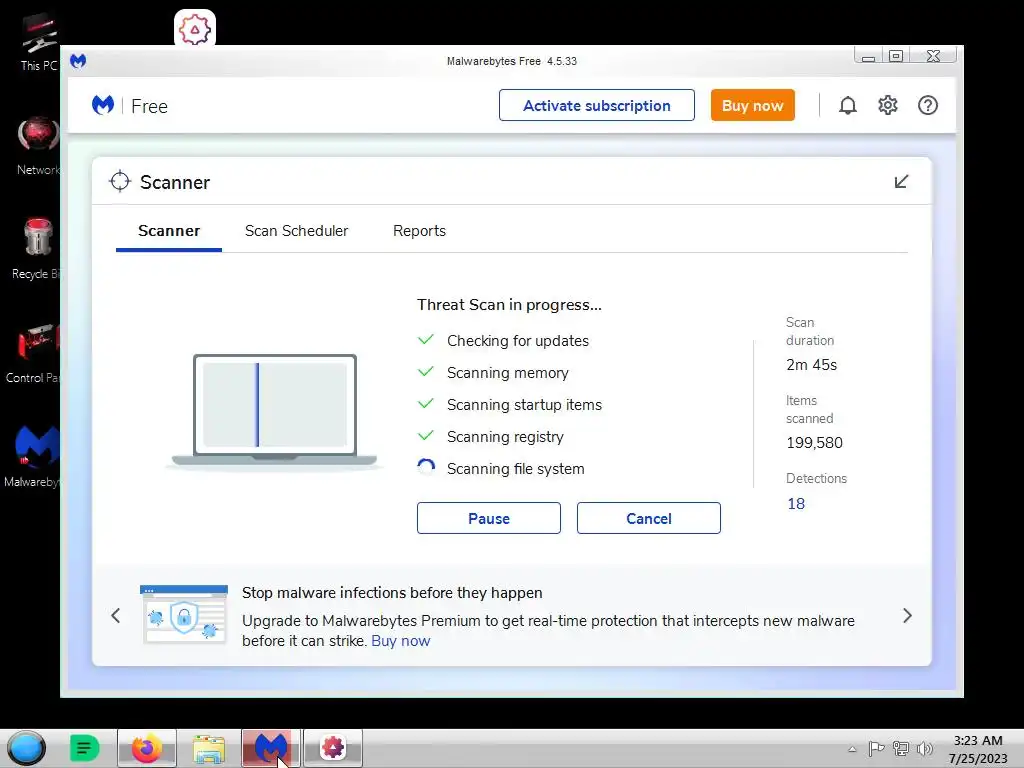Switch to the Scan Scheduler tab
Viewport: 1024px width, 768px height.
(296, 231)
